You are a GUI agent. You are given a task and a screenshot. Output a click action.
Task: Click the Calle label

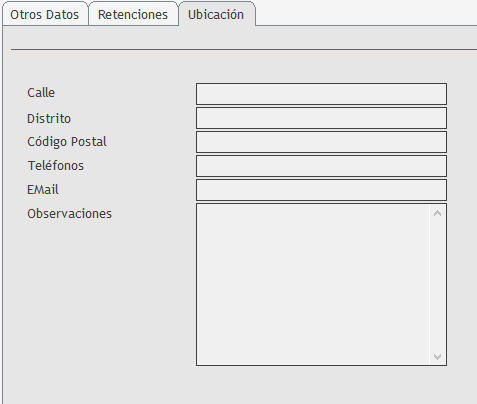click(x=41, y=93)
